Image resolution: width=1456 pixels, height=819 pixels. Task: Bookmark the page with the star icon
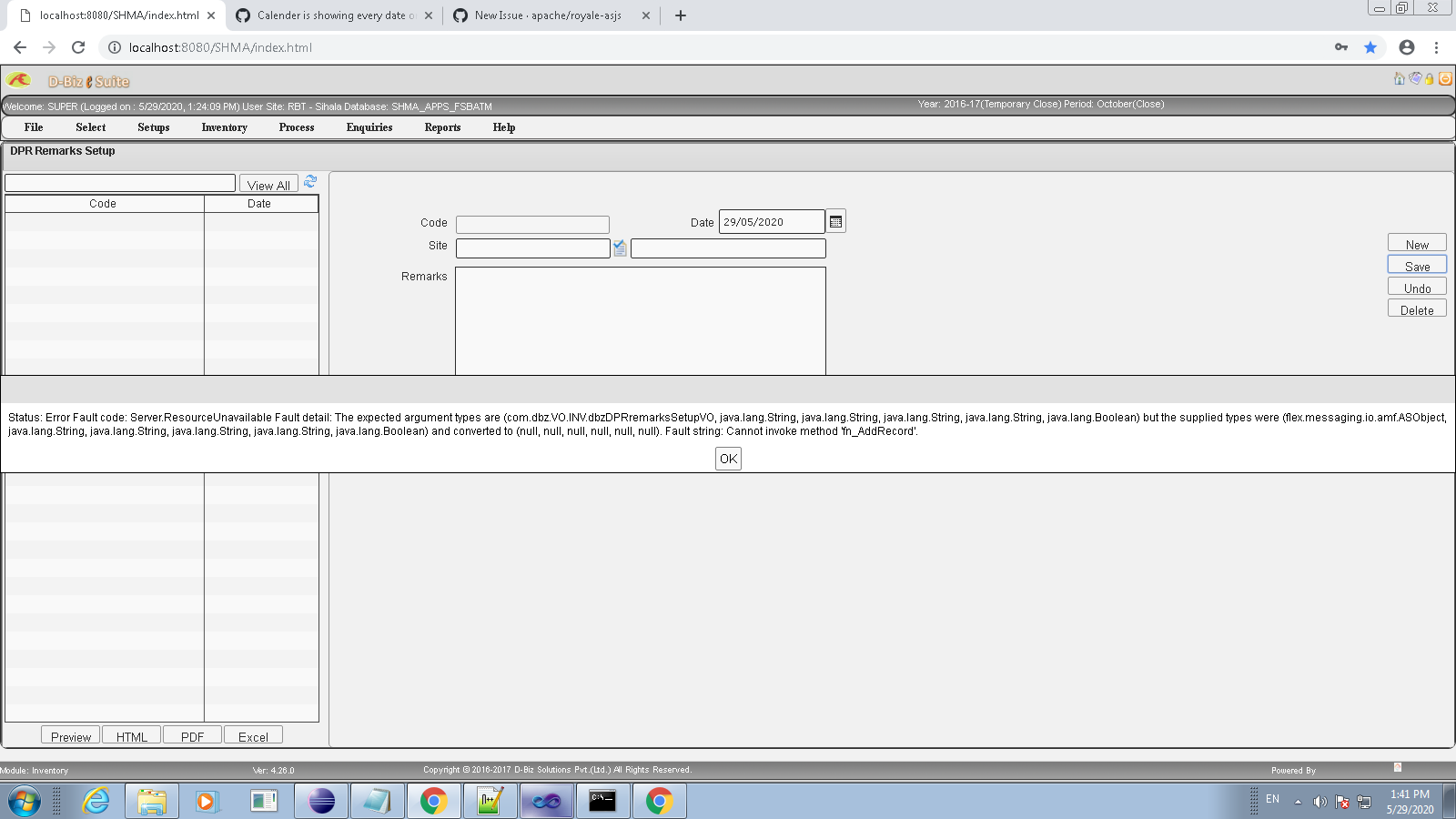click(1370, 47)
